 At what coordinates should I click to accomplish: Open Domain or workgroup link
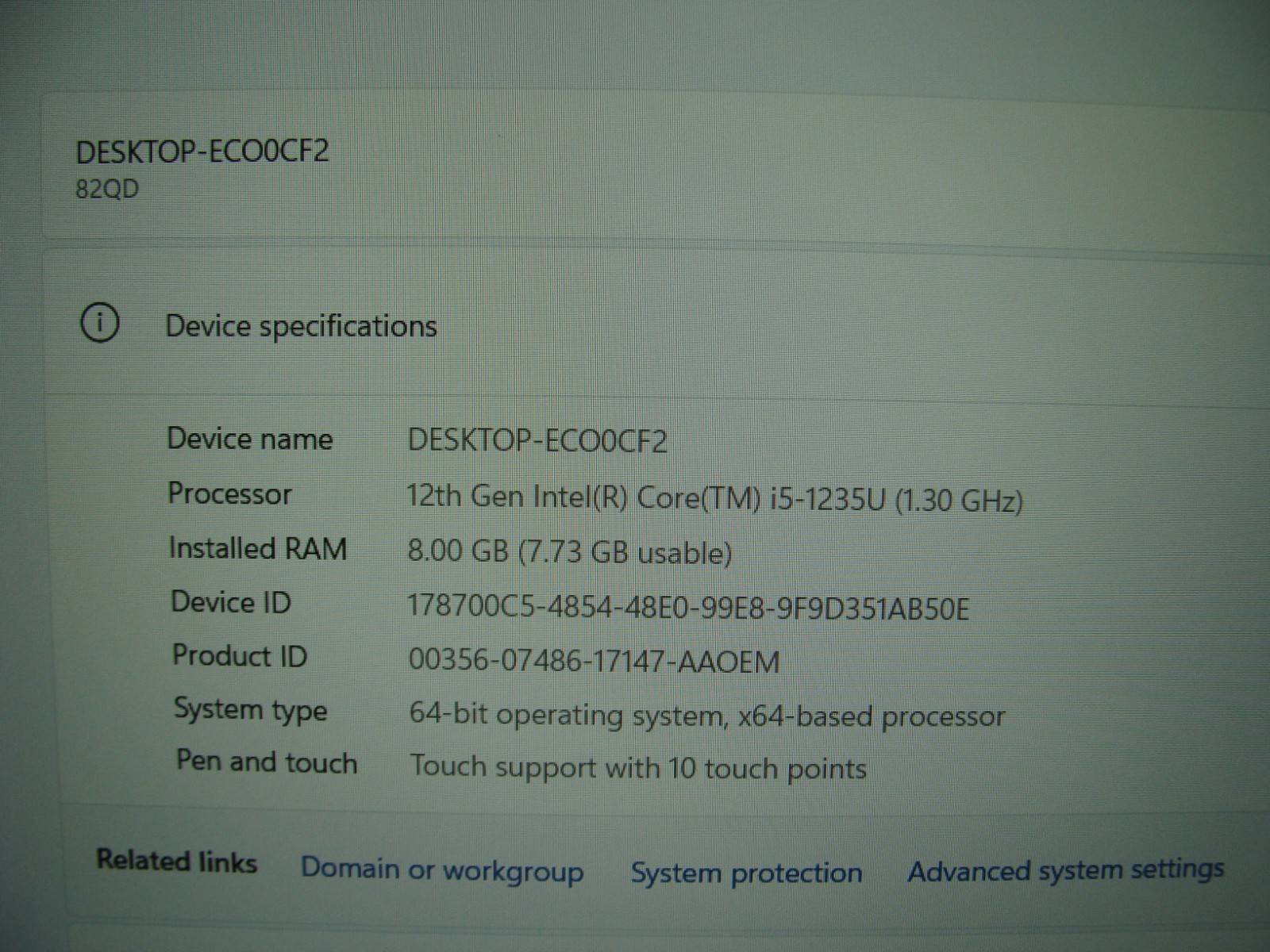point(442,869)
